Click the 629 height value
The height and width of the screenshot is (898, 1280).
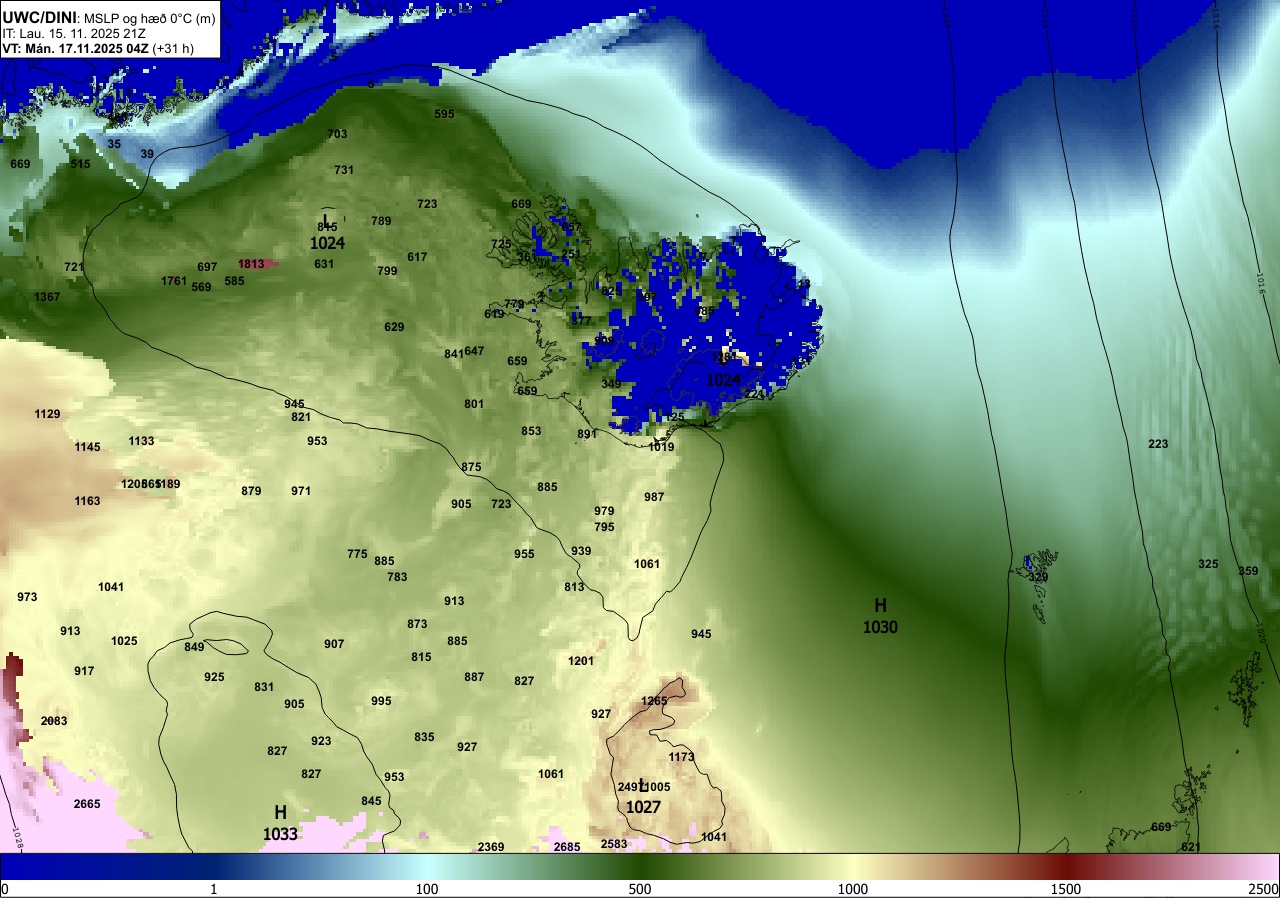(x=394, y=327)
